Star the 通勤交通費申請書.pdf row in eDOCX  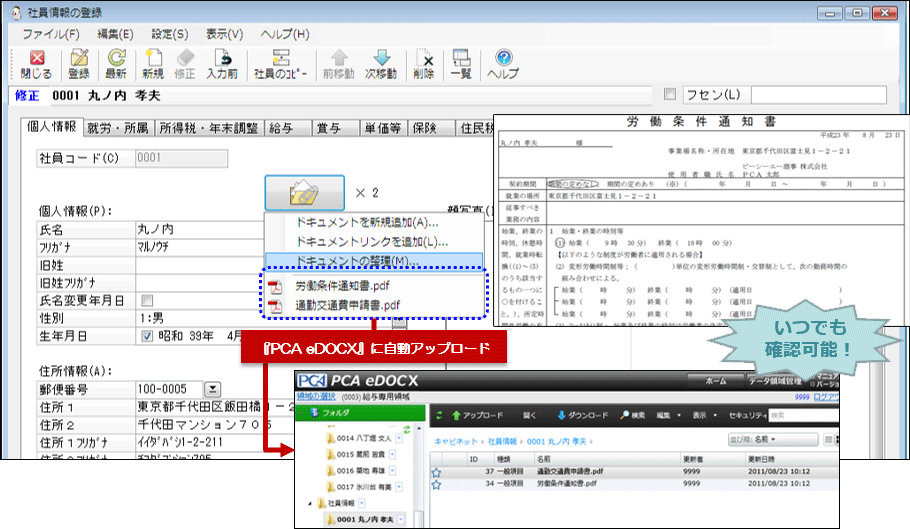pyautogui.click(x=436, y=473)
